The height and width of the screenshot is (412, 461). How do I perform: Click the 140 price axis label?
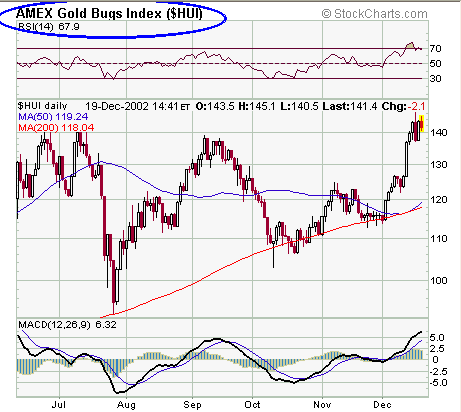(x=438, y=132)
